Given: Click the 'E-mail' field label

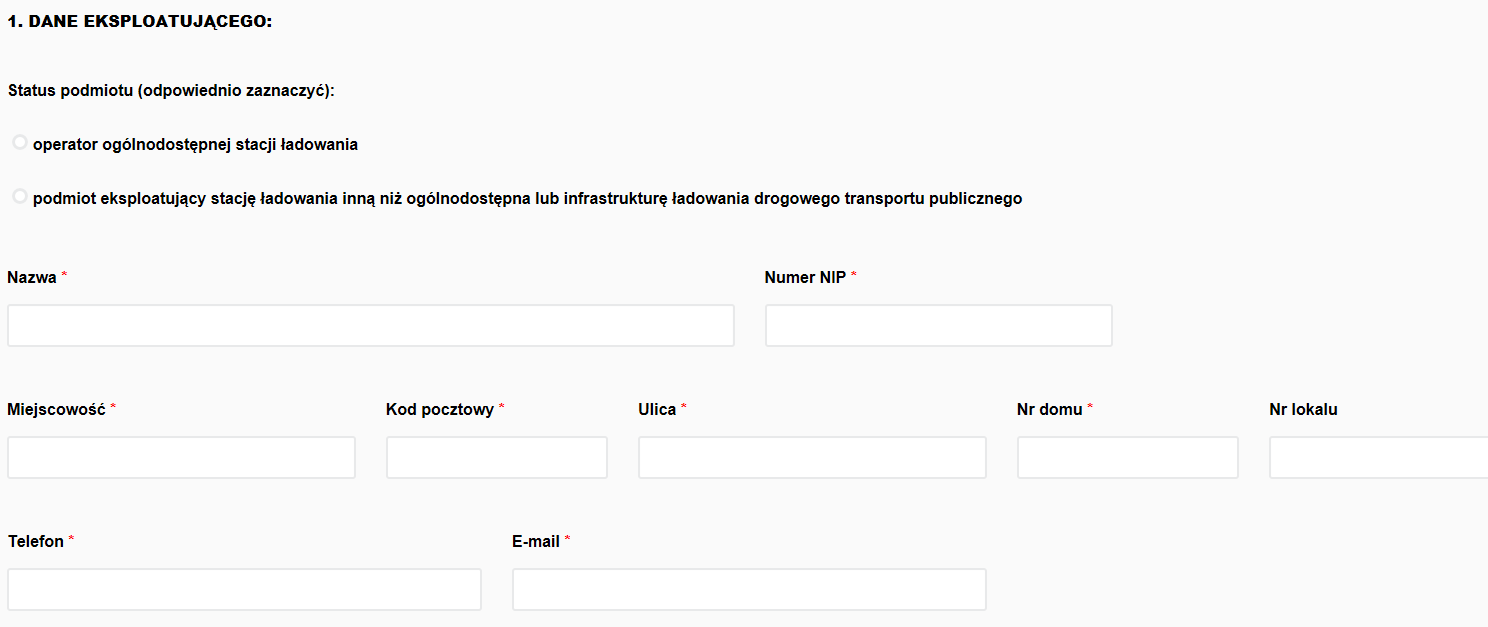Looking at the screenshot, I should 536,541.
